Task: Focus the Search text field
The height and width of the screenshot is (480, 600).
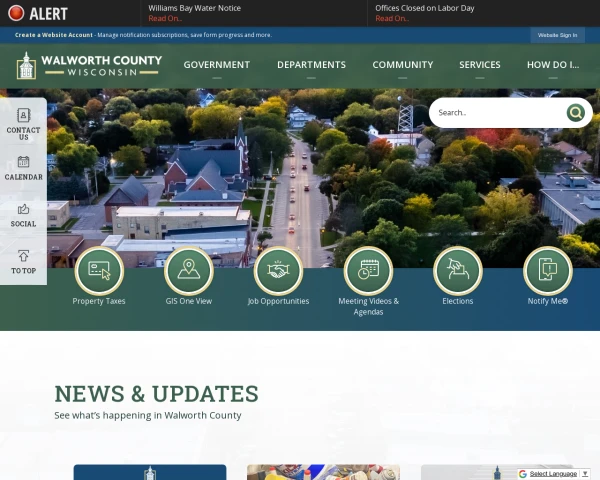Action: click(x=497, y=113)
